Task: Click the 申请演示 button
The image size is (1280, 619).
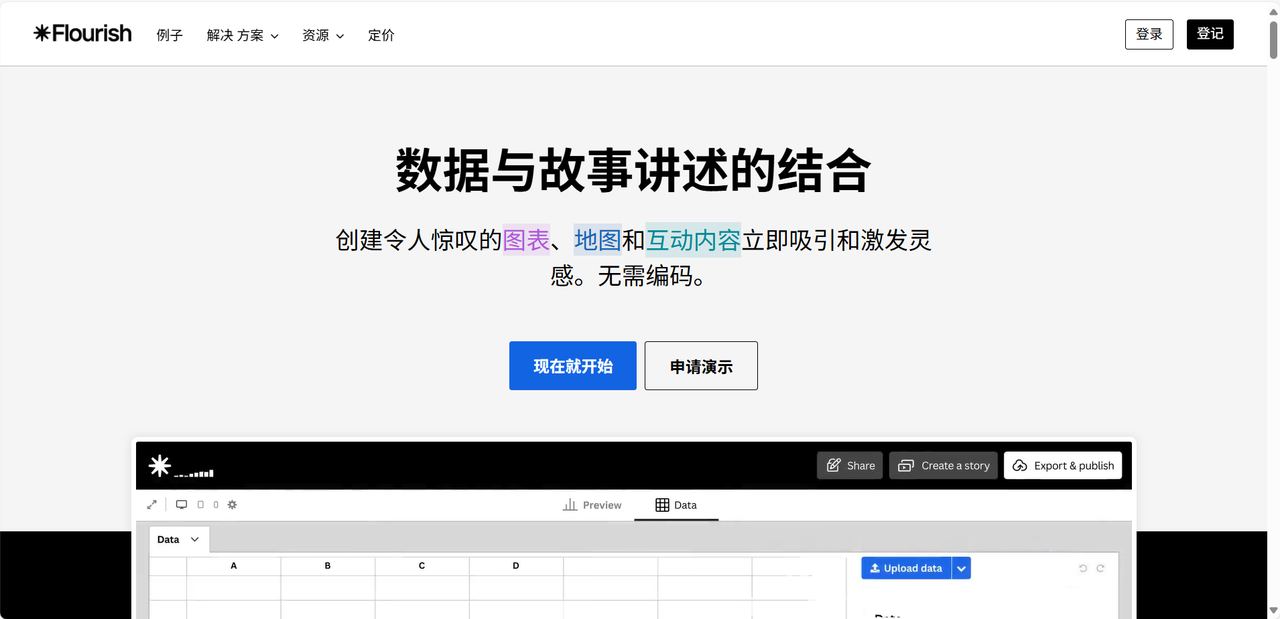Action: click(701, 366)
